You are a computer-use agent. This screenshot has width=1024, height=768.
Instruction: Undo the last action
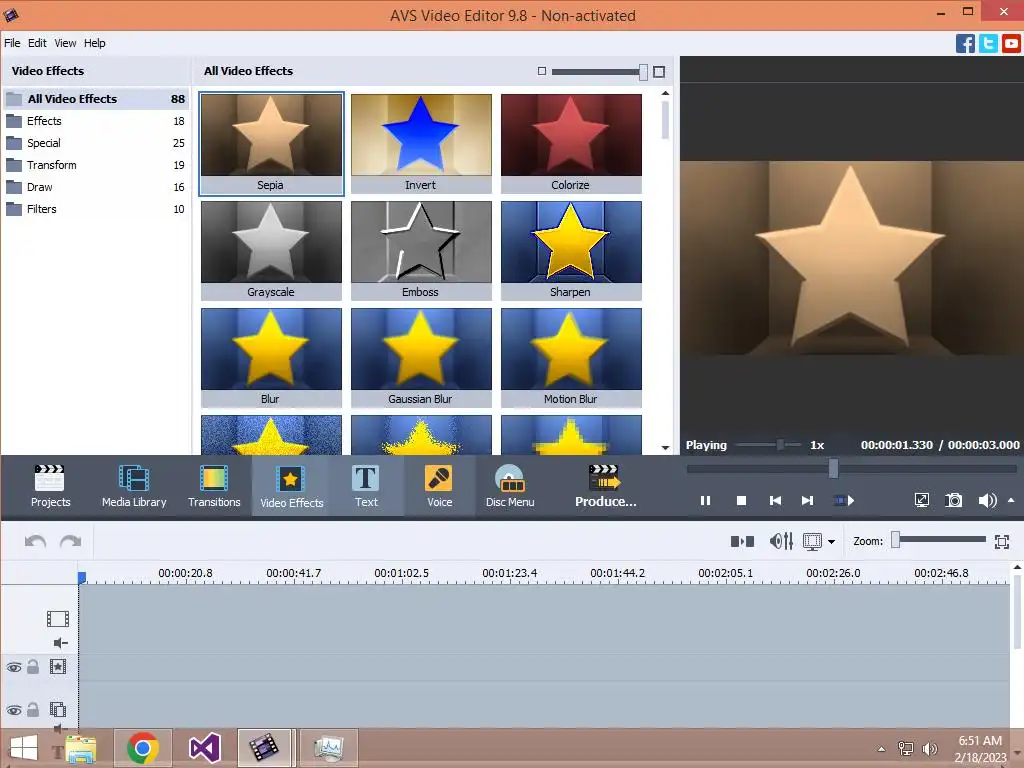click(35, 541)
